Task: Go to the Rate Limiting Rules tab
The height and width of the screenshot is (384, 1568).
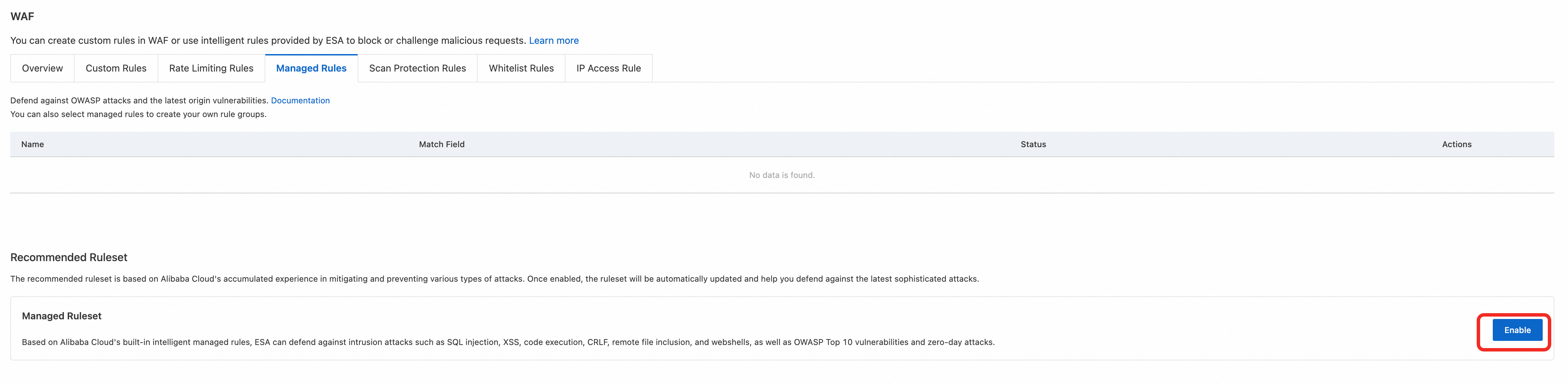Action: tap(211, 68)
